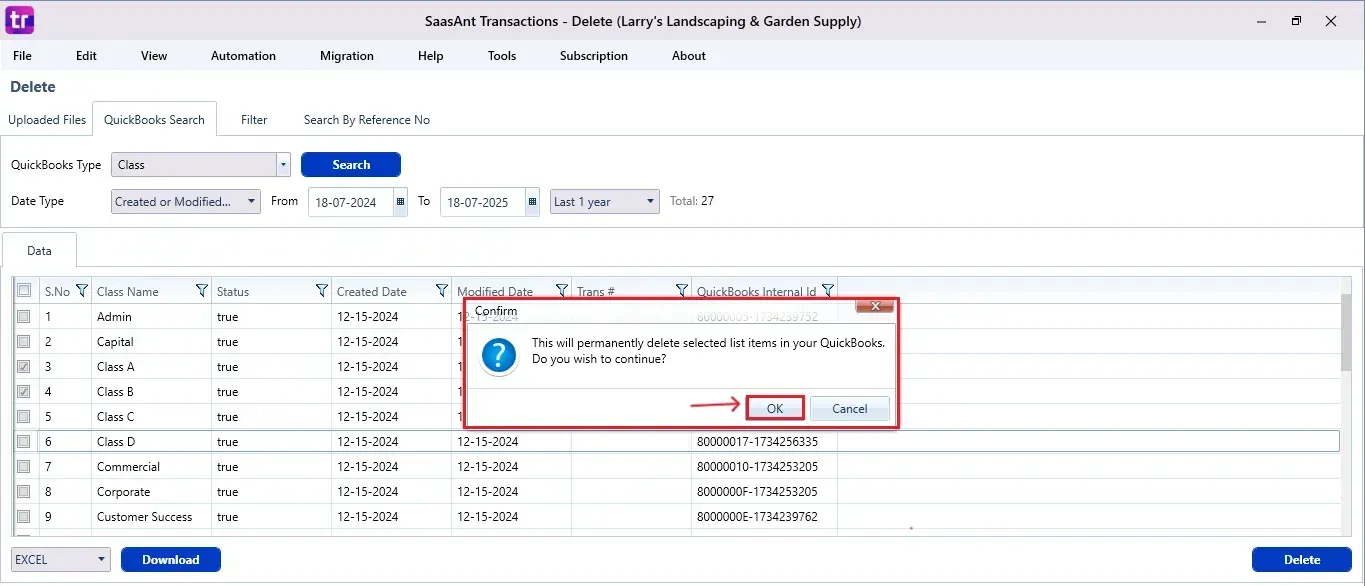The width and height of the screenshot is (1365, 586).
Task: Open the To date calendar picker icon
Action: [532, 202]
